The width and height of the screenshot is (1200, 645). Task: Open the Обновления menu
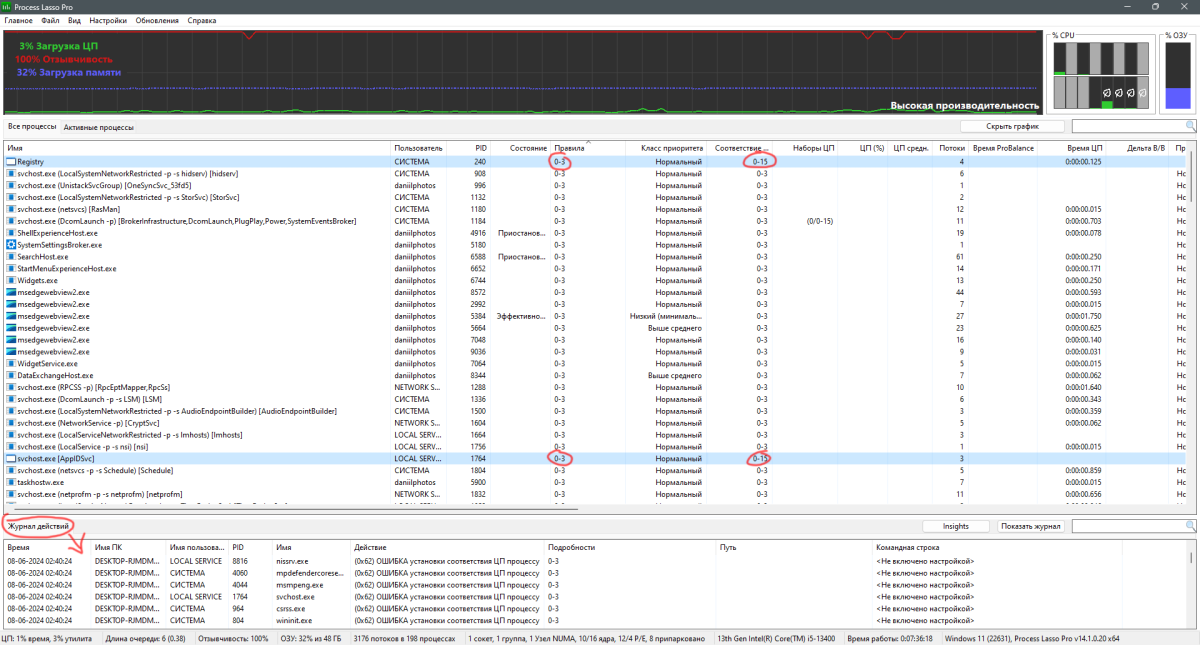(x=157, y=21)
